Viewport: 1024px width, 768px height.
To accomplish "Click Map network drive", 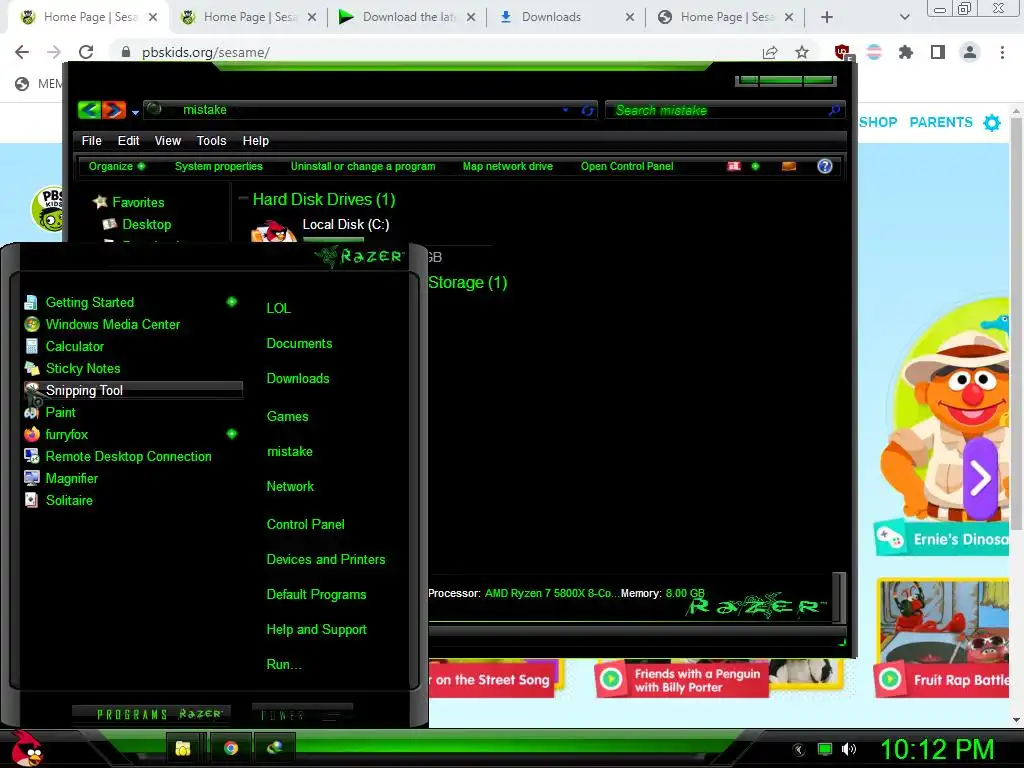I will coord(507,167).
